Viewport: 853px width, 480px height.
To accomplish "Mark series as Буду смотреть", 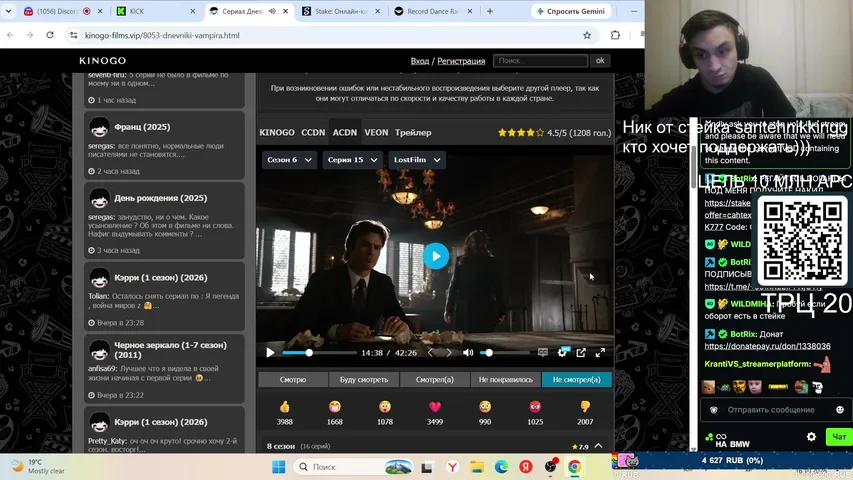I will (364, 379).
